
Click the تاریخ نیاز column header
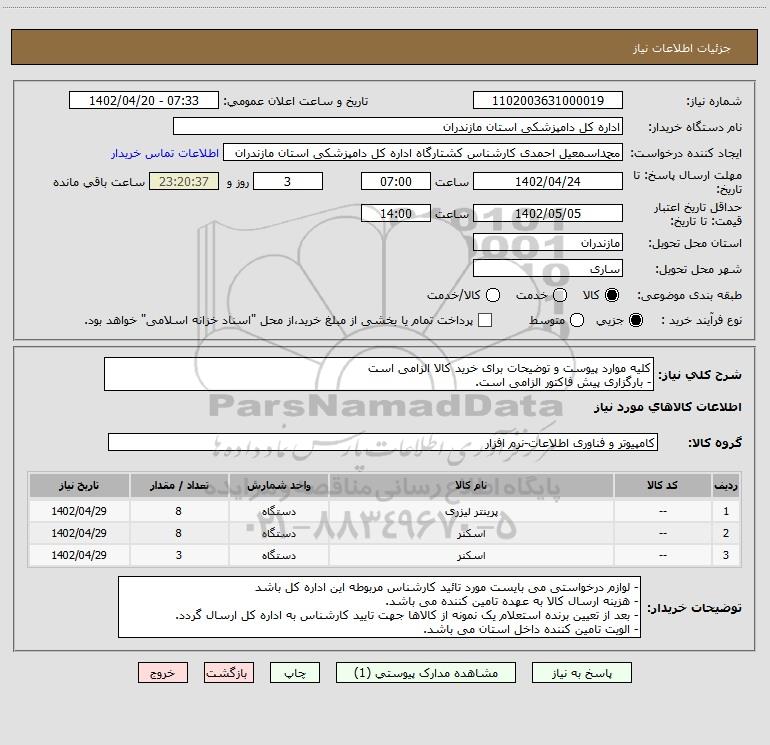pos(79,486)
